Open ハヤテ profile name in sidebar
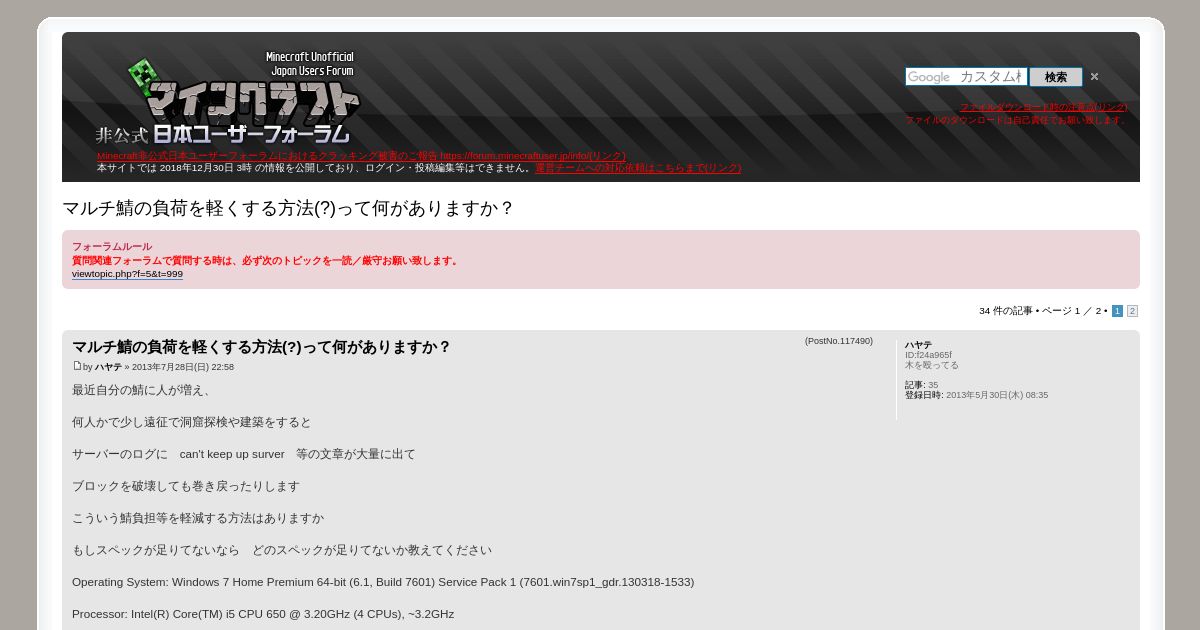This screenshot has height=630, width=1200. click(x=918, y=345)
